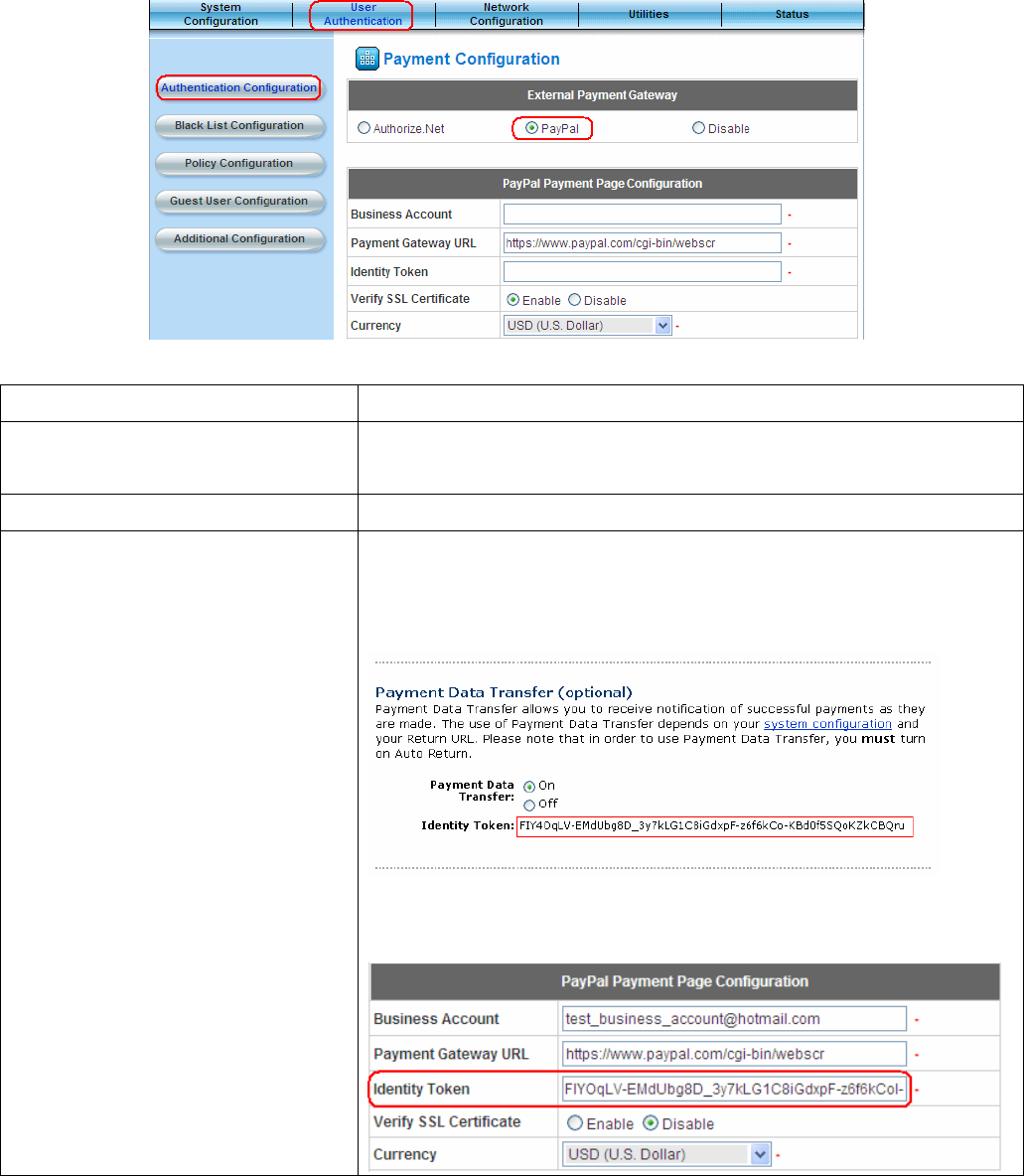
Task: Open Guest User Configuration
Action: 239,201
